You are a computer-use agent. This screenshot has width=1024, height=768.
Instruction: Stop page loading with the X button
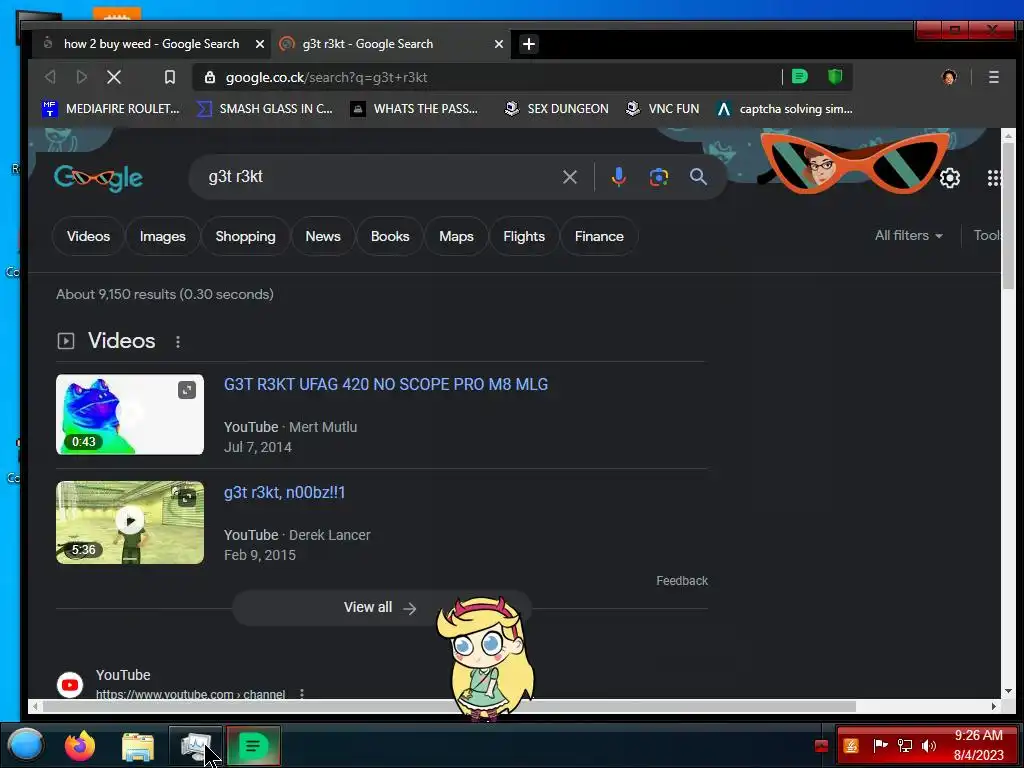pyautogui.click(x=114, y=77)
